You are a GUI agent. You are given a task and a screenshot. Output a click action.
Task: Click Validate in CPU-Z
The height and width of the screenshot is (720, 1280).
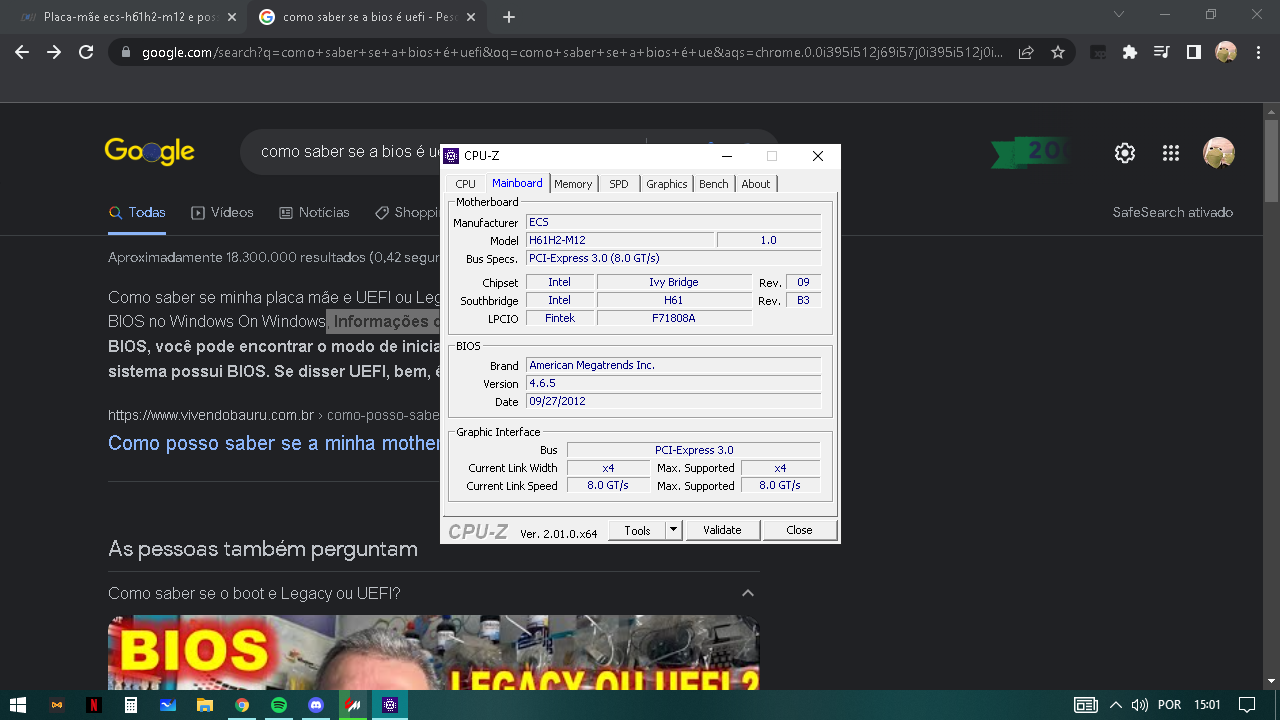[722, 530]
